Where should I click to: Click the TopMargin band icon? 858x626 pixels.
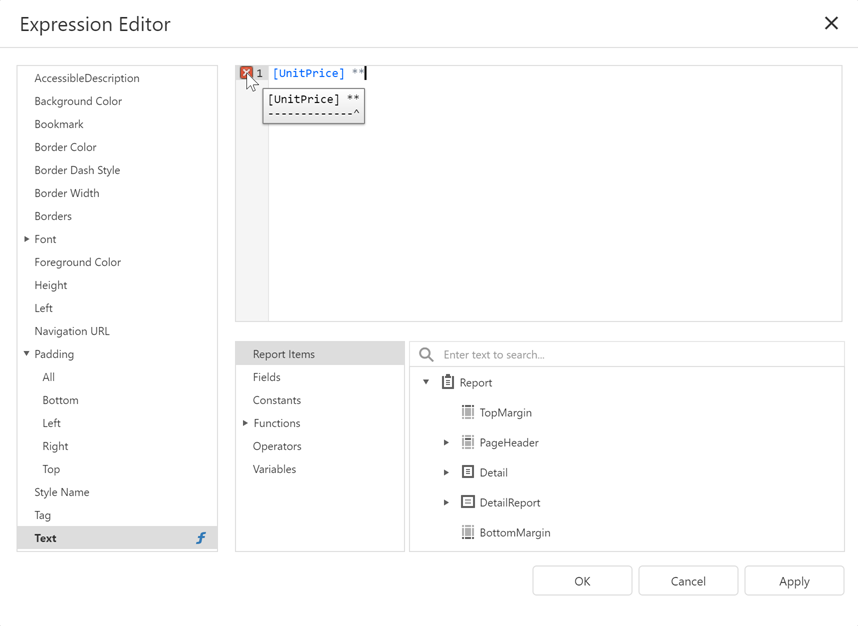(467, 412)
